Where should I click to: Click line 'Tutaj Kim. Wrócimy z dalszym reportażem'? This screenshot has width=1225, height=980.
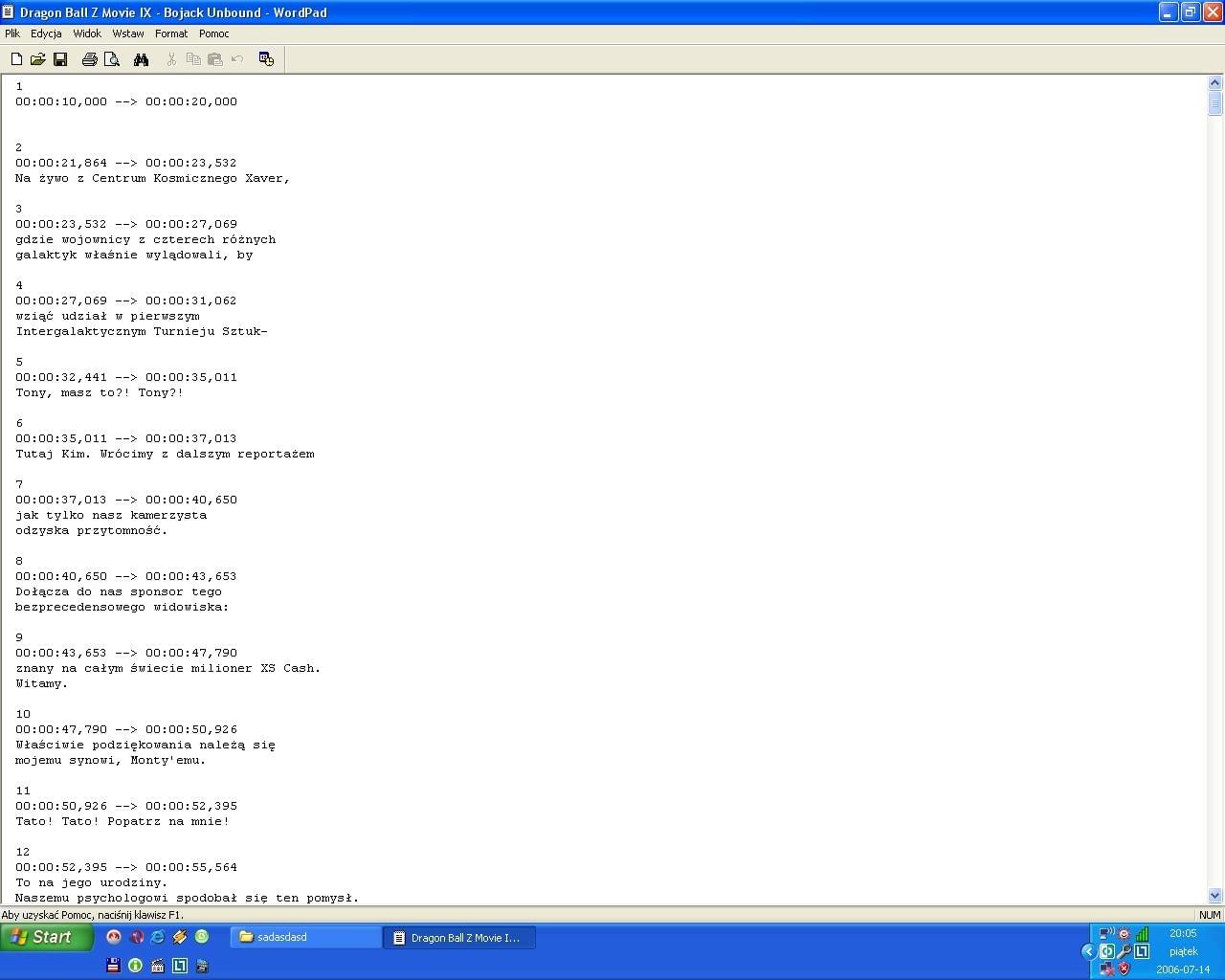click(x=165, y=454)
